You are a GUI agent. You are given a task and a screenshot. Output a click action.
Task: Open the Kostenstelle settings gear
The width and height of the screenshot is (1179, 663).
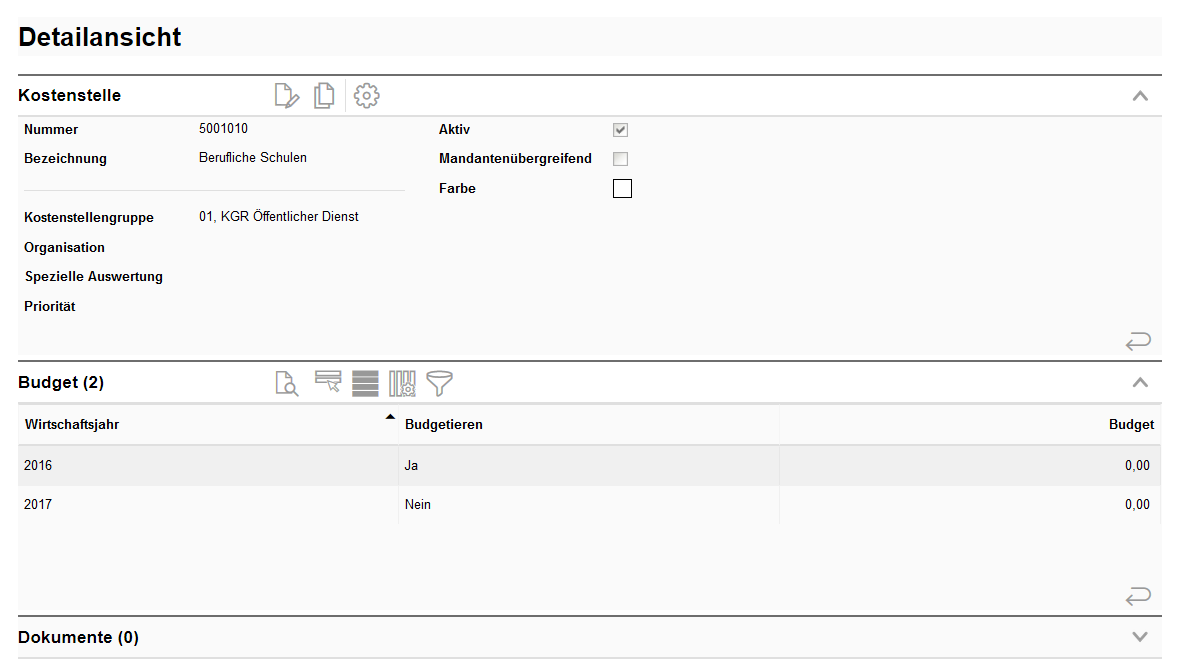pos(367,96)
